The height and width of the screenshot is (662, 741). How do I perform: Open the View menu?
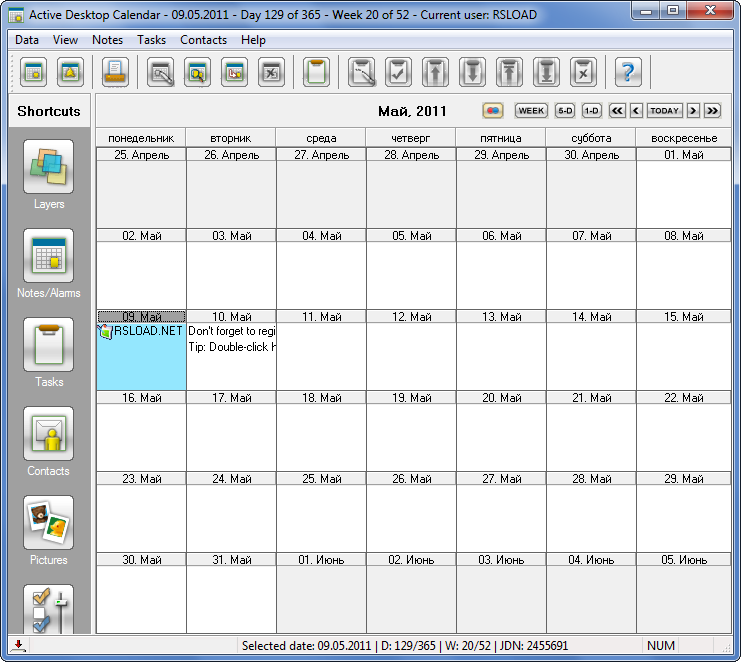pos(65,40)
